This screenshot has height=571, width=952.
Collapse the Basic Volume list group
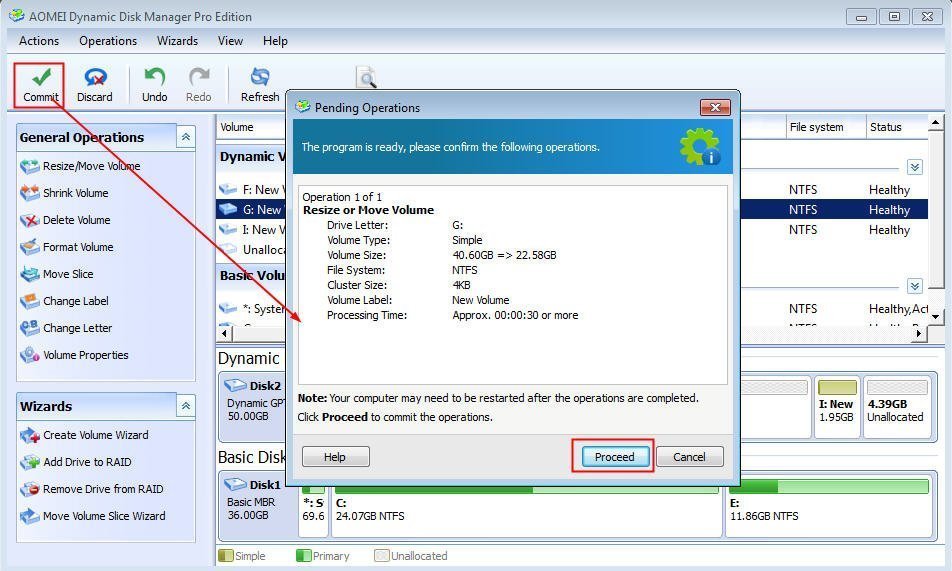click(x=915, y=286)
